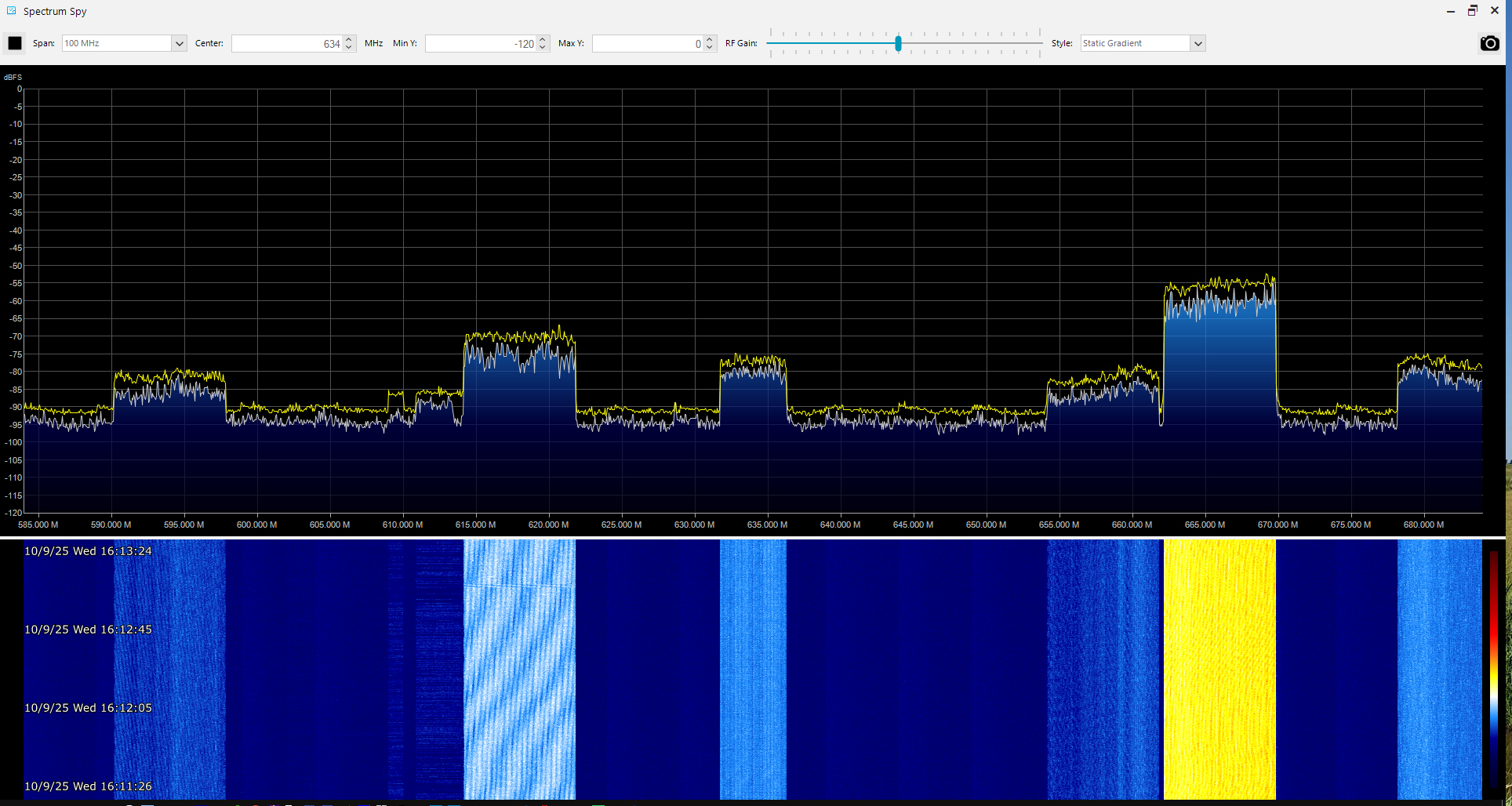Increase Min Y value with up arrow
Image resolution: width=1512 pixels, height=806 pixels.
click(x=543, y=39)
